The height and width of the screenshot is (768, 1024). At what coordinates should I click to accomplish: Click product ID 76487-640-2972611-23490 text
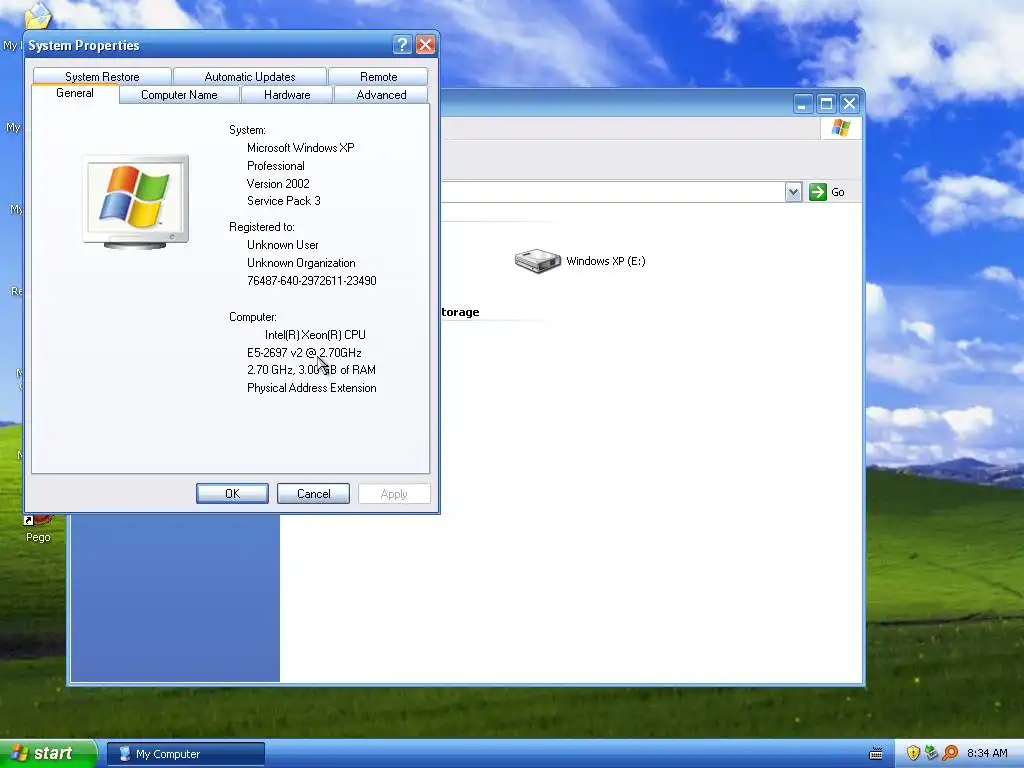click(312, 281)
